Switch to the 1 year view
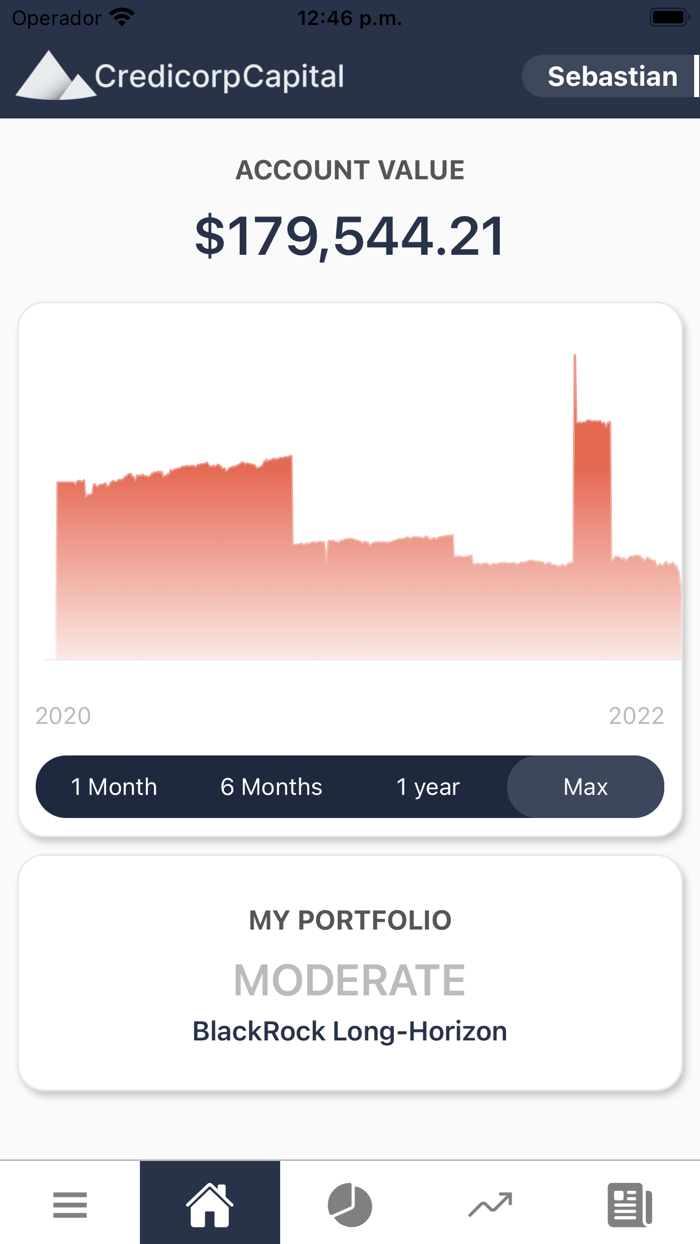700x1244 pixels. [428, 787]
